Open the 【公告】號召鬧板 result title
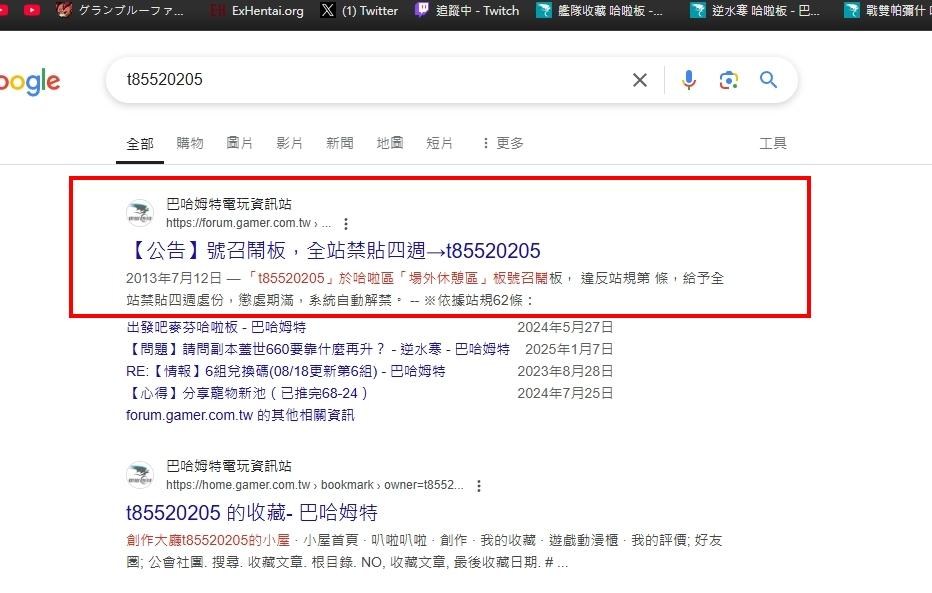The image size is (932, 593). point(333,251)
